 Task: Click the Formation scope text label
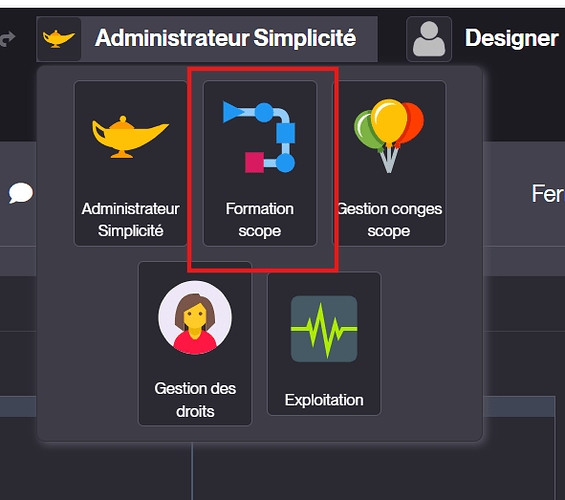click(x=260, y=220)
